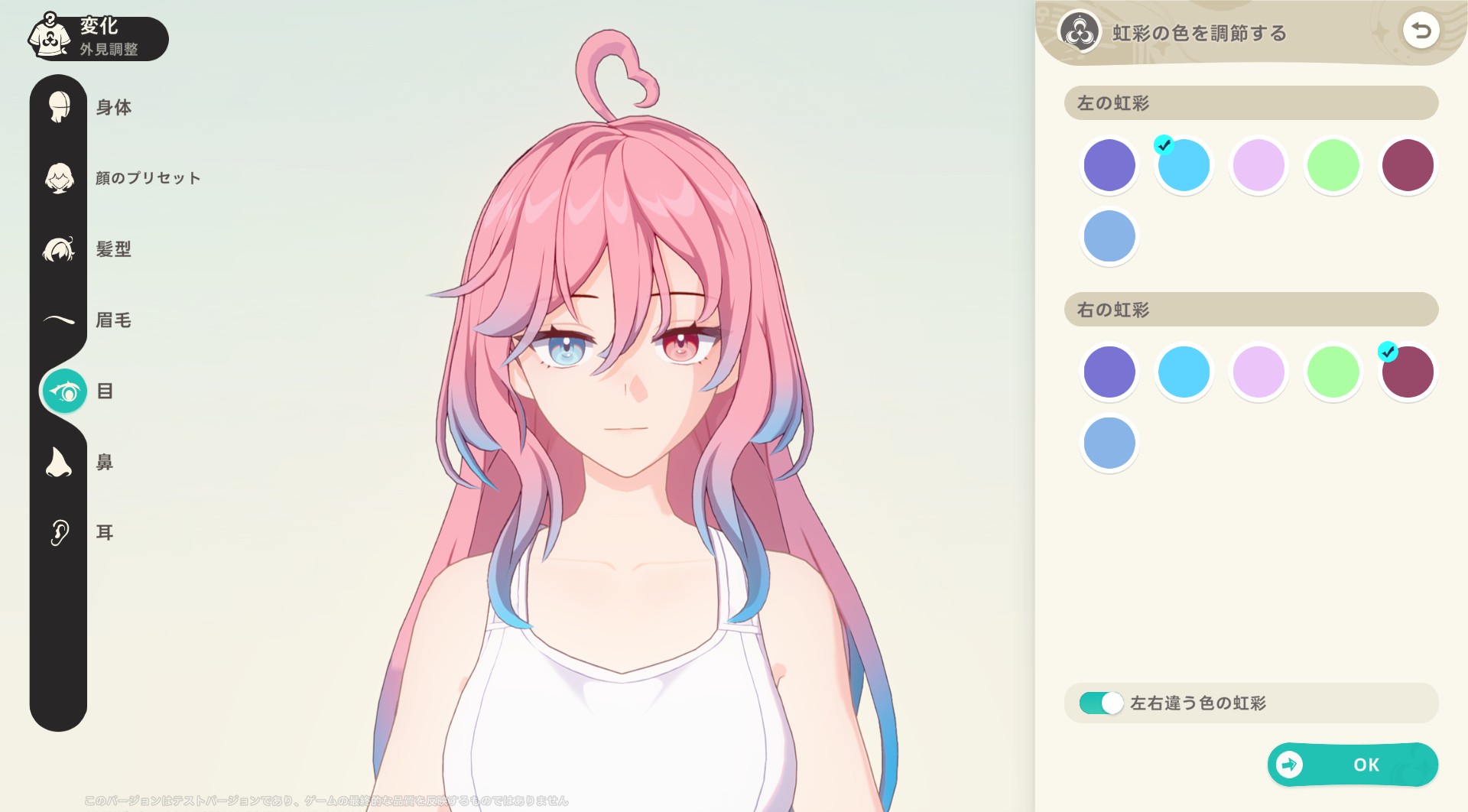This screenshot has height=812, width=1468.
Task: Choose light green under 右の虹彩
Action: coord(1333,372)
